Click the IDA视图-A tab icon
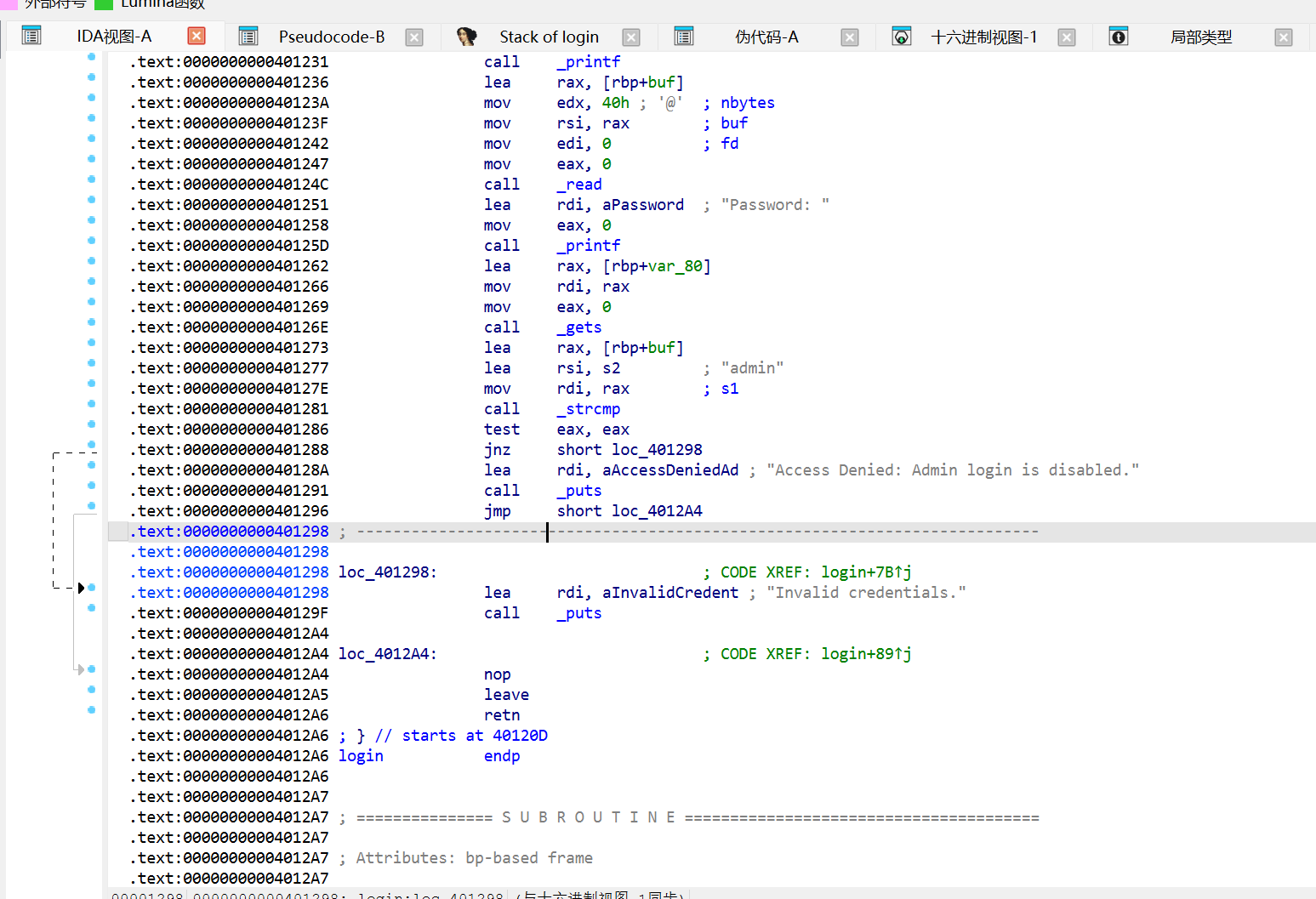Image resolution: width=1316 pixels, height=899 pixels. (31, 36)
